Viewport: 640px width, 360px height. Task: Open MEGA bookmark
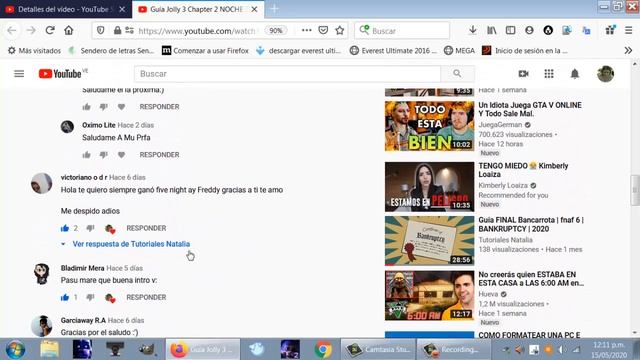(459, 51)
